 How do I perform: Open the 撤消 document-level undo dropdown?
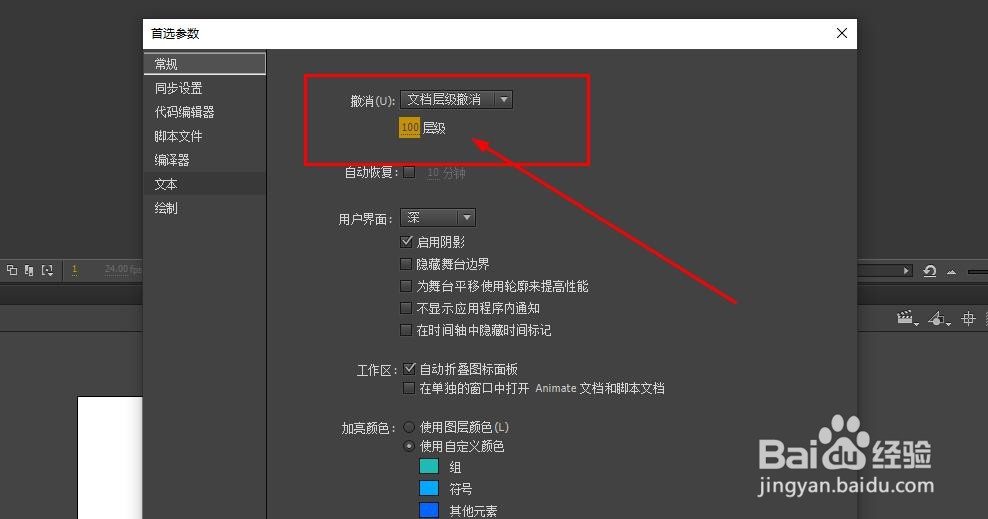tap(456, 100)
